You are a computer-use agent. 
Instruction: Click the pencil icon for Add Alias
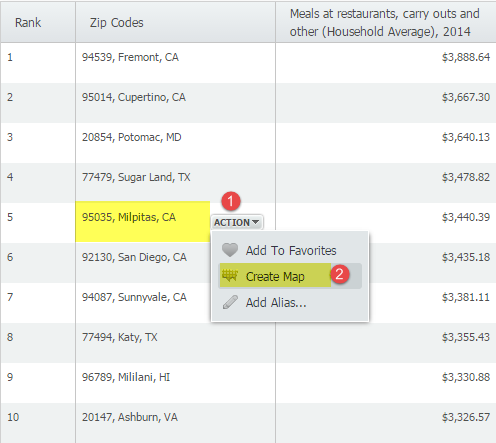[230, 302]
